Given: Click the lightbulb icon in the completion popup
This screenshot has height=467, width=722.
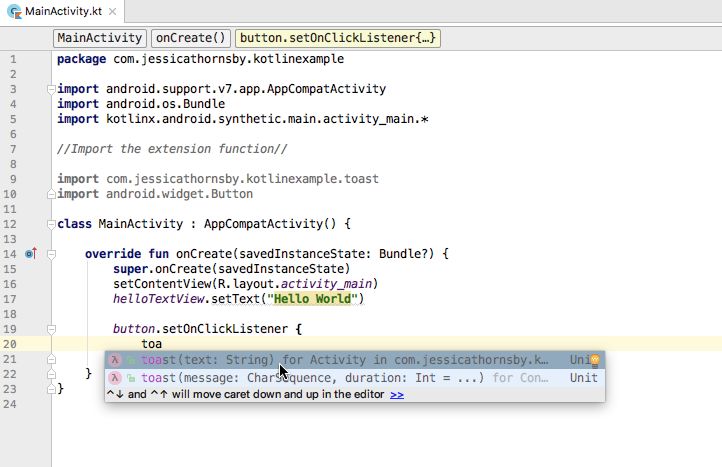Looking at the screenshot, I should 595,360.
